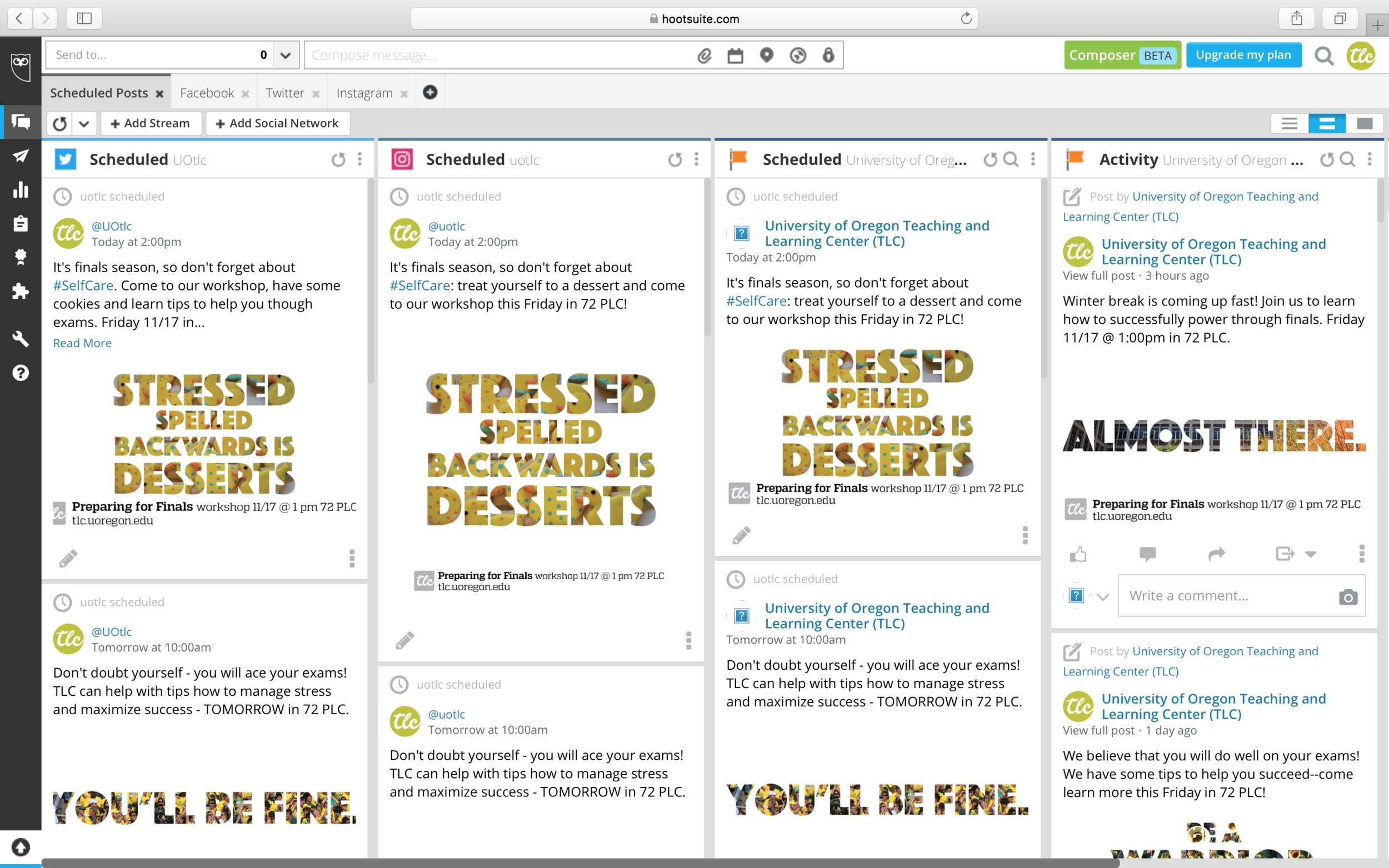This screenshot has width=1389, height=868.
Task: Expand send-to dropdown on Winter break post
Action: 1310,554
